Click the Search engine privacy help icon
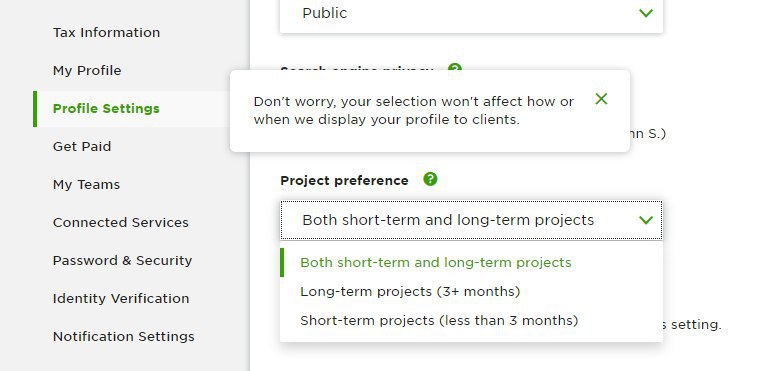Screen dimensions: 771x371 455,67
